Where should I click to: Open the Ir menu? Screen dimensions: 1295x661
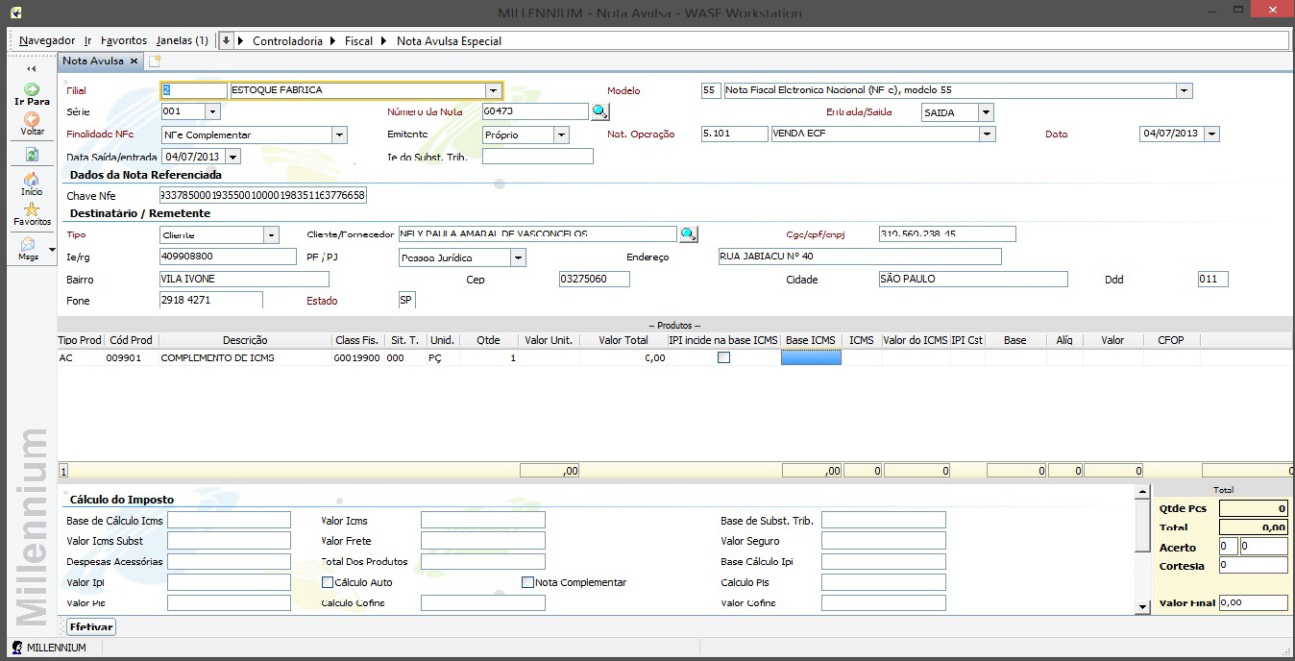(88, 41)
